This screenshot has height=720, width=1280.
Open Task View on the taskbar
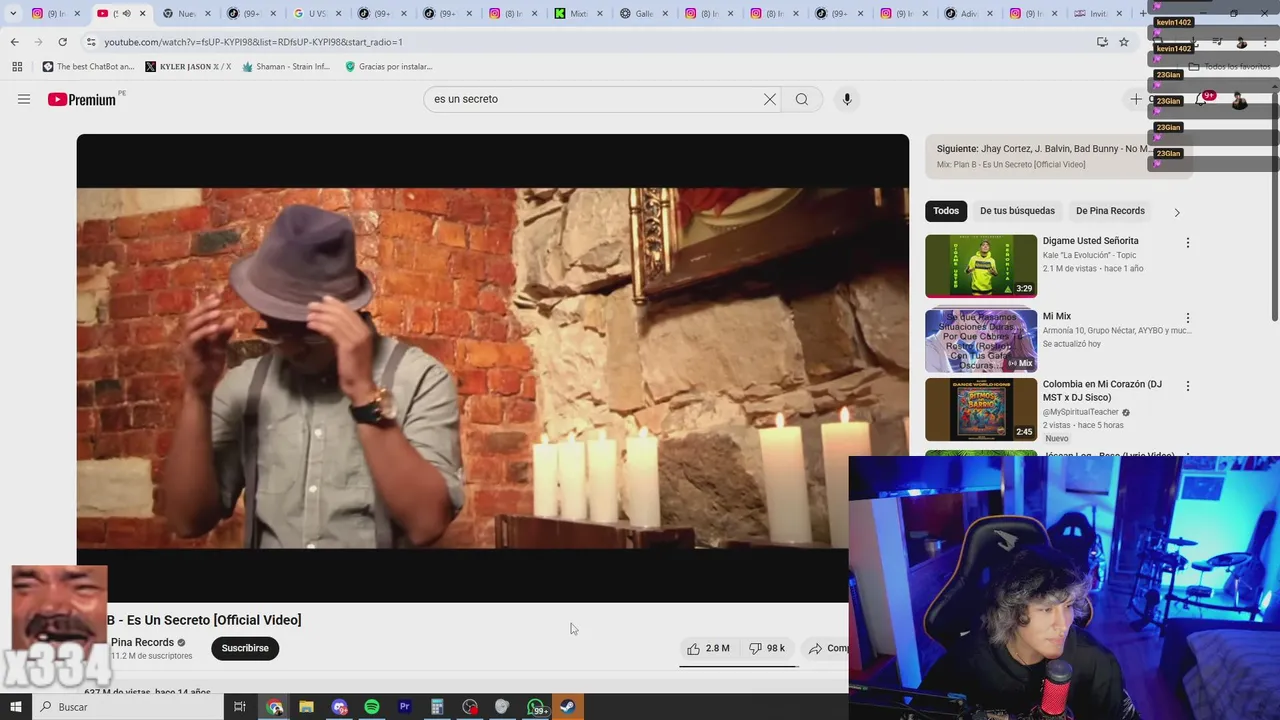tap(240, 707)
